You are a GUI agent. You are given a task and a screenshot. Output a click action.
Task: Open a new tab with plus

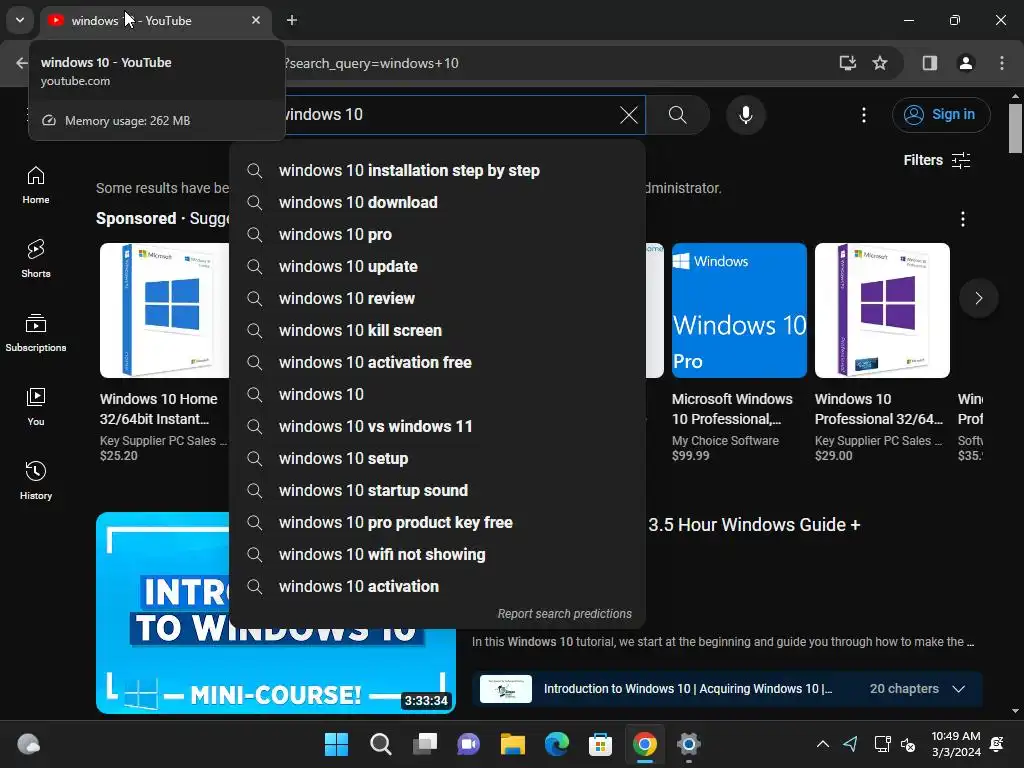292,20
